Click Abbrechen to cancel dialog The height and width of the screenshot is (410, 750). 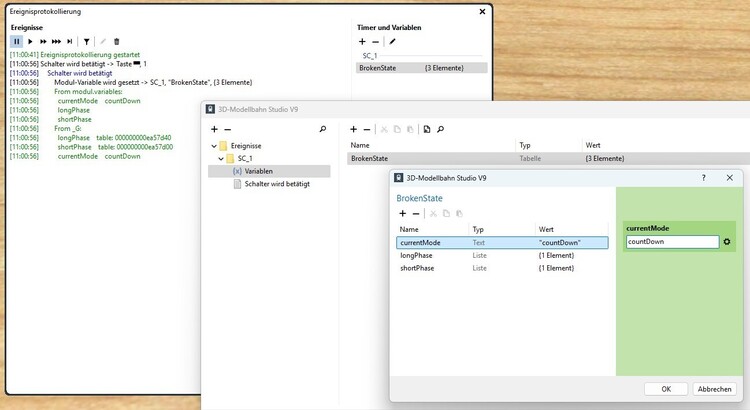[x=714, y=389]
